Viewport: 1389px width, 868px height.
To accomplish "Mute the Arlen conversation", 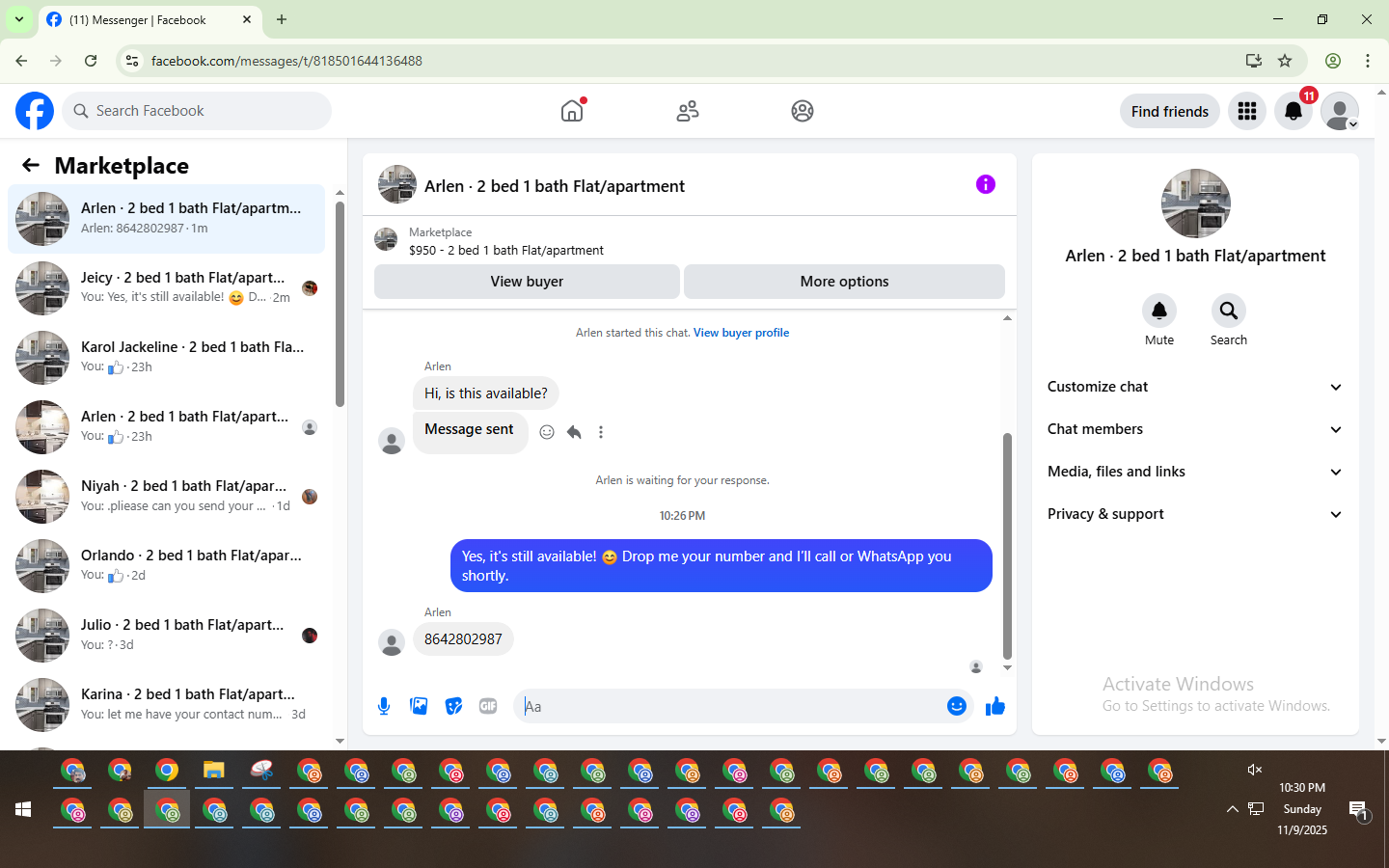I will [x=1159, y=311].
